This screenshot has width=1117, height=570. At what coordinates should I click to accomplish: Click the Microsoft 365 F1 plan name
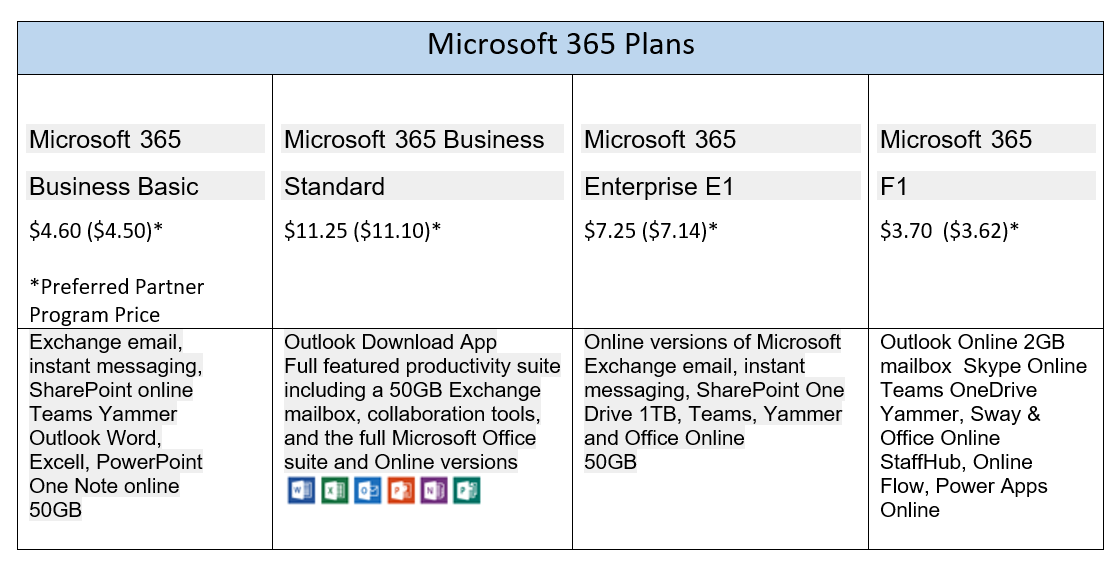955,162
